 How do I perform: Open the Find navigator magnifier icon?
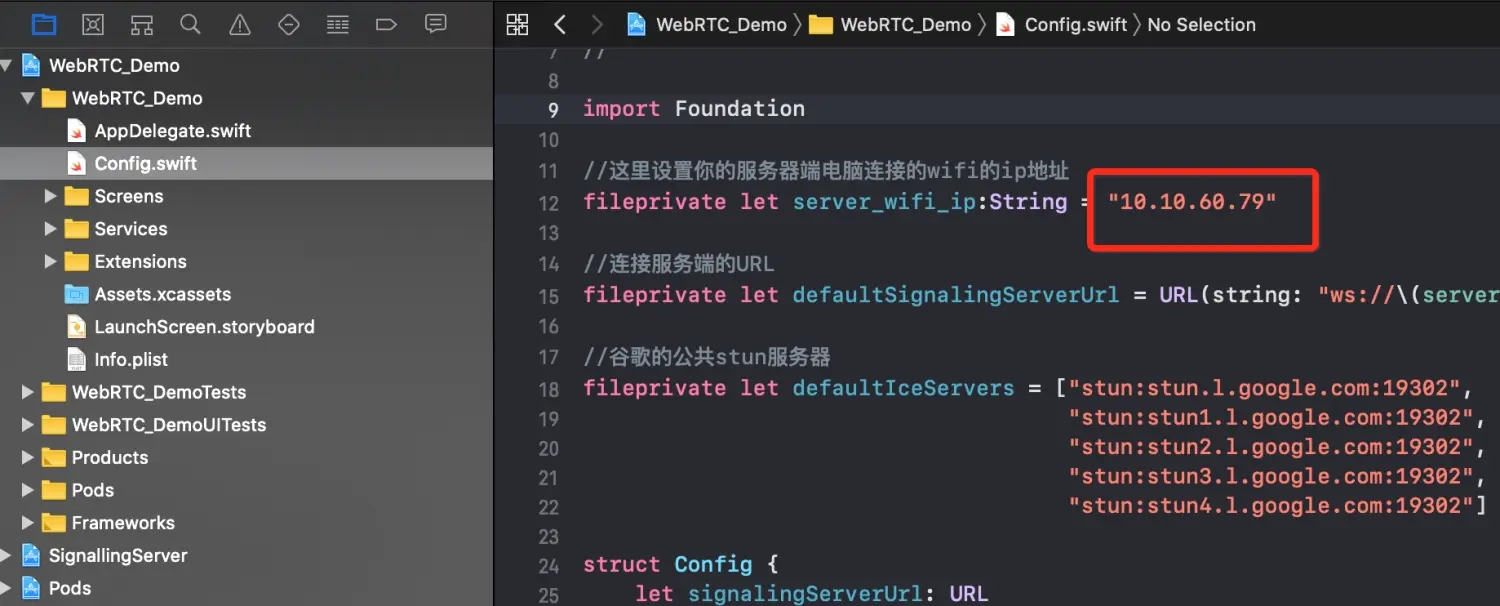pyautogui.click(x=190, y=24)
